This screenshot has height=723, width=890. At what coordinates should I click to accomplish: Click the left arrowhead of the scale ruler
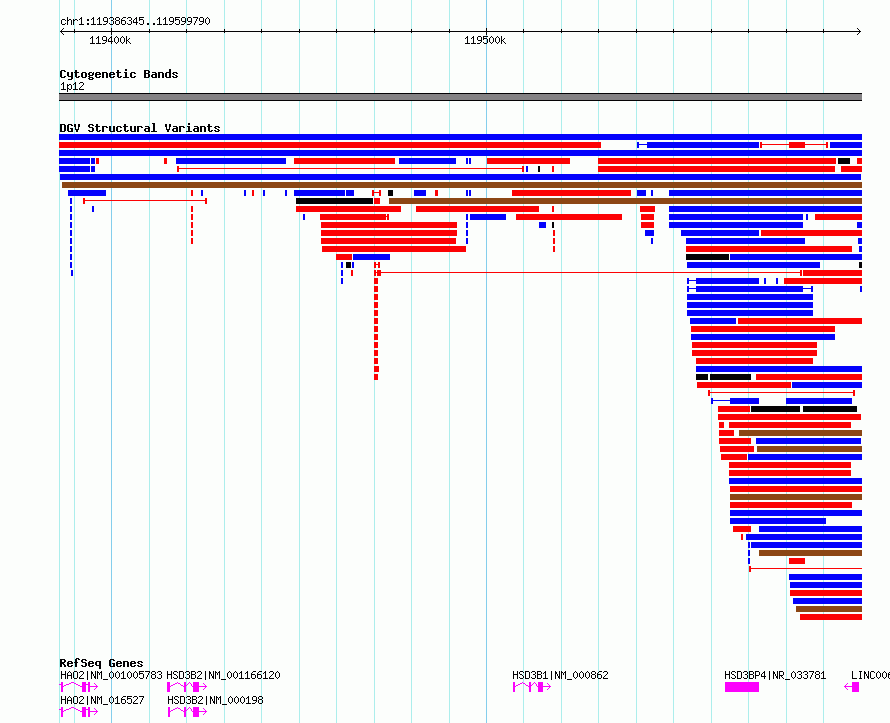click(62, 31)
